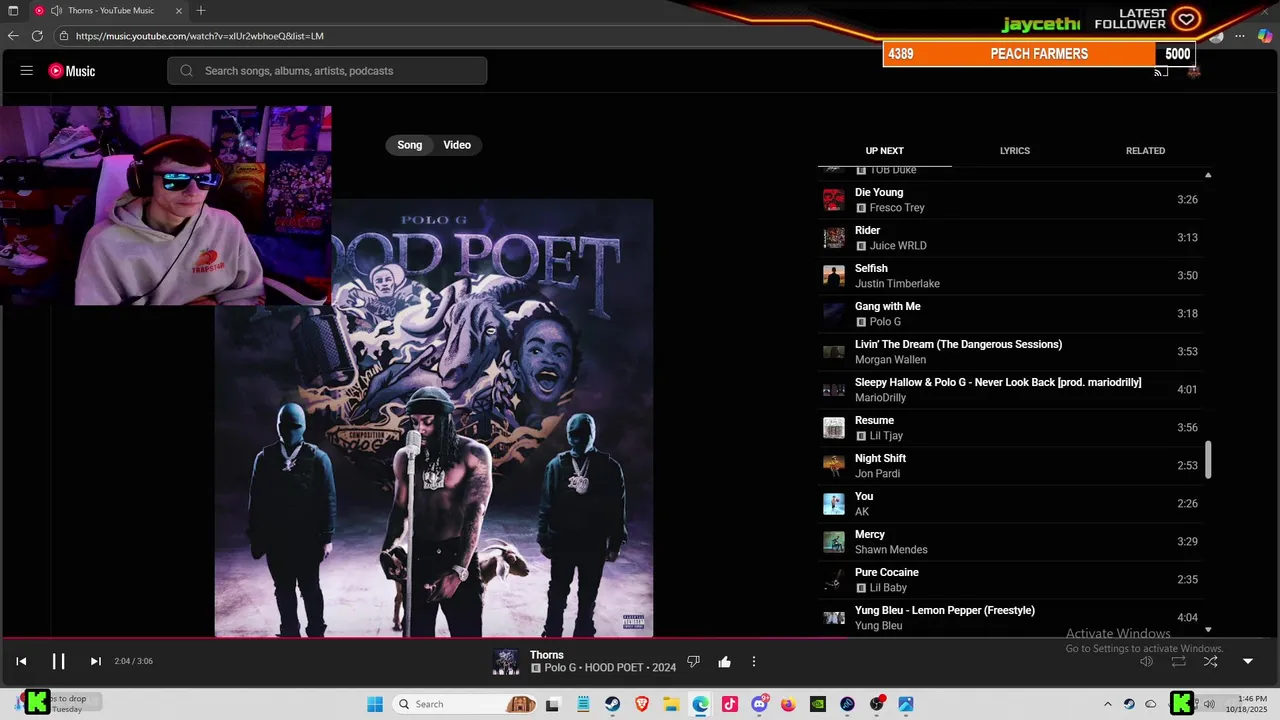Play Night Shift by Jon Pardi

pyautogui.click(x=1011, y=466)
